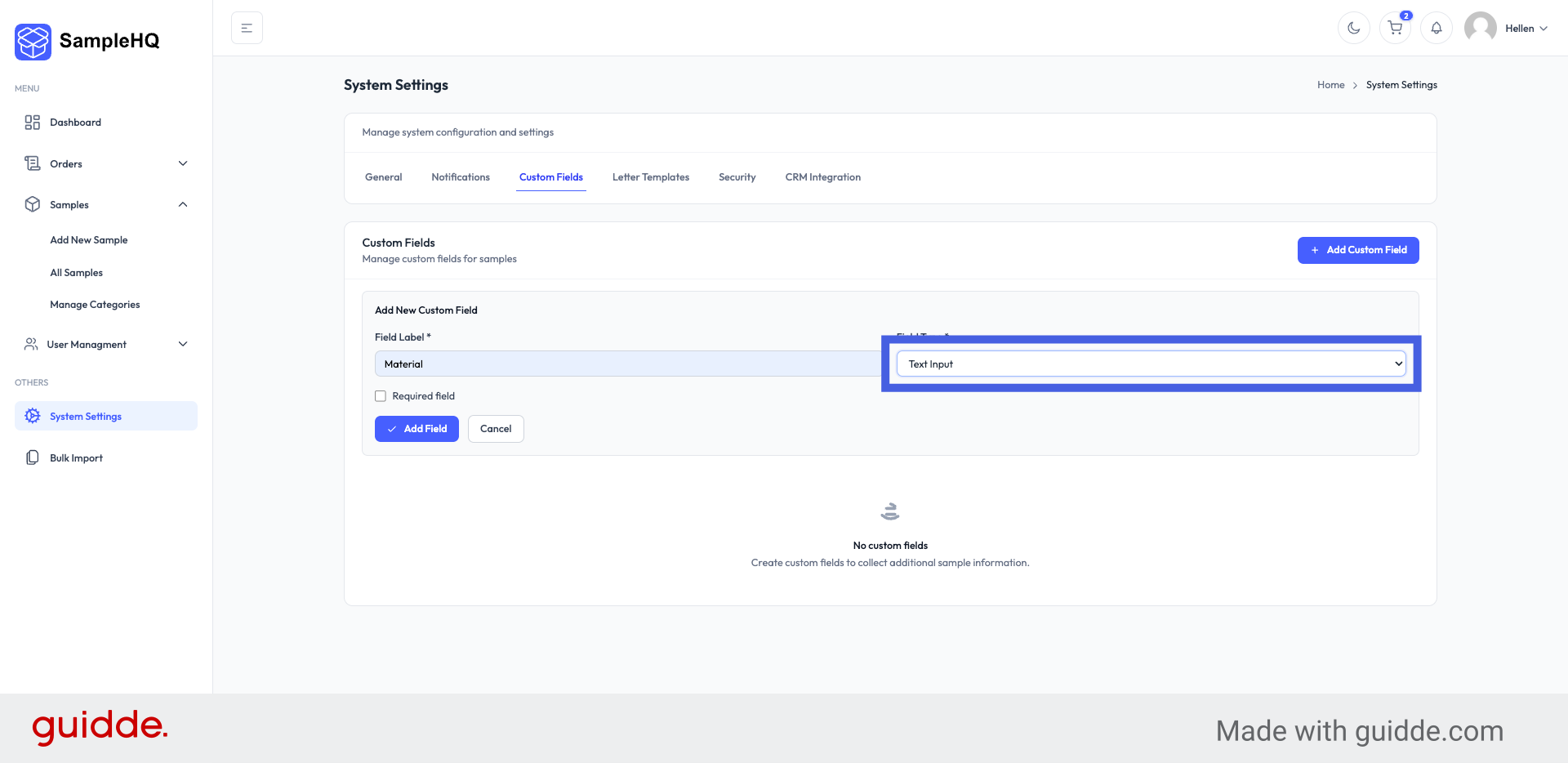Switch to the Security tab
The width and height of the screenshot is (1568, 763).
pos(737,176)
